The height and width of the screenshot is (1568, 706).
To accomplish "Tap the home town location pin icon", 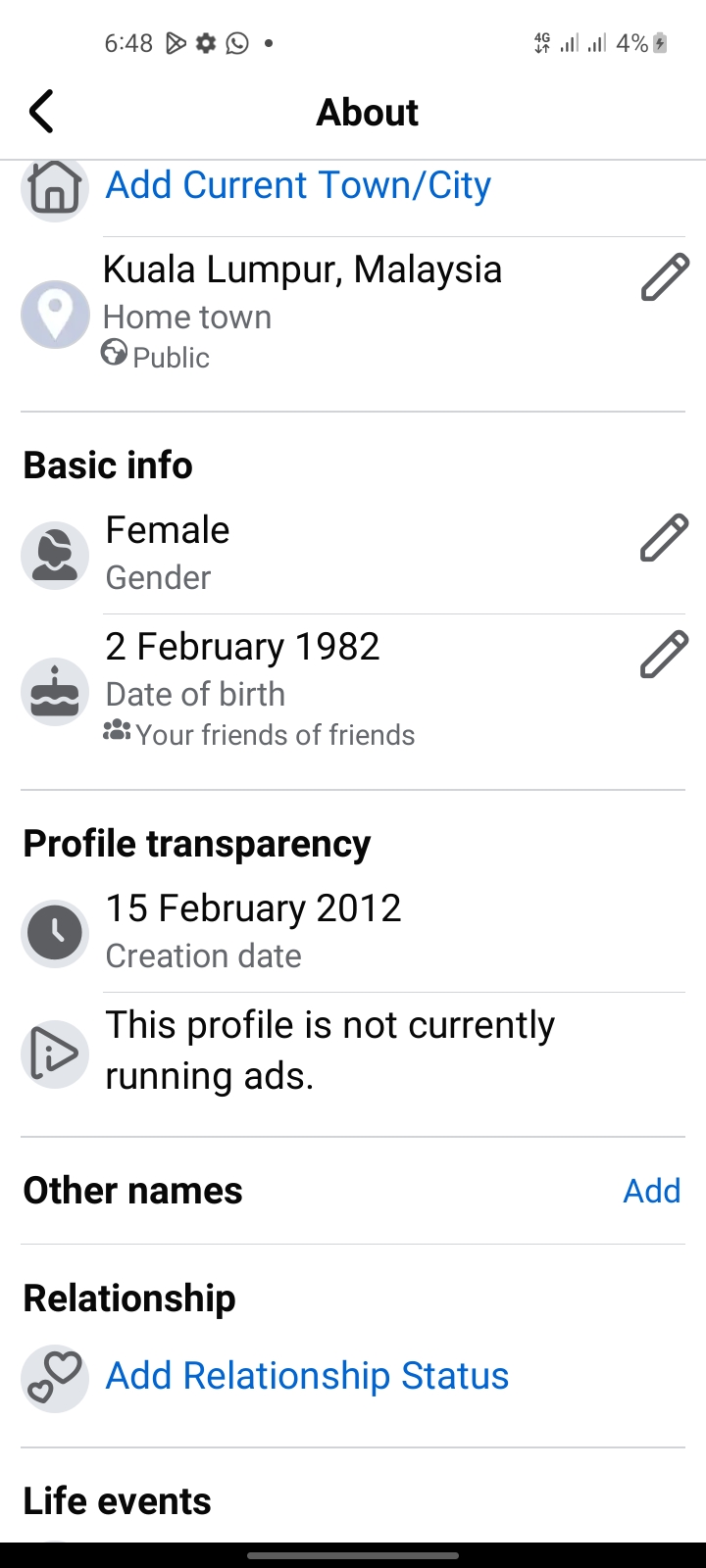I will coord(55,315).
